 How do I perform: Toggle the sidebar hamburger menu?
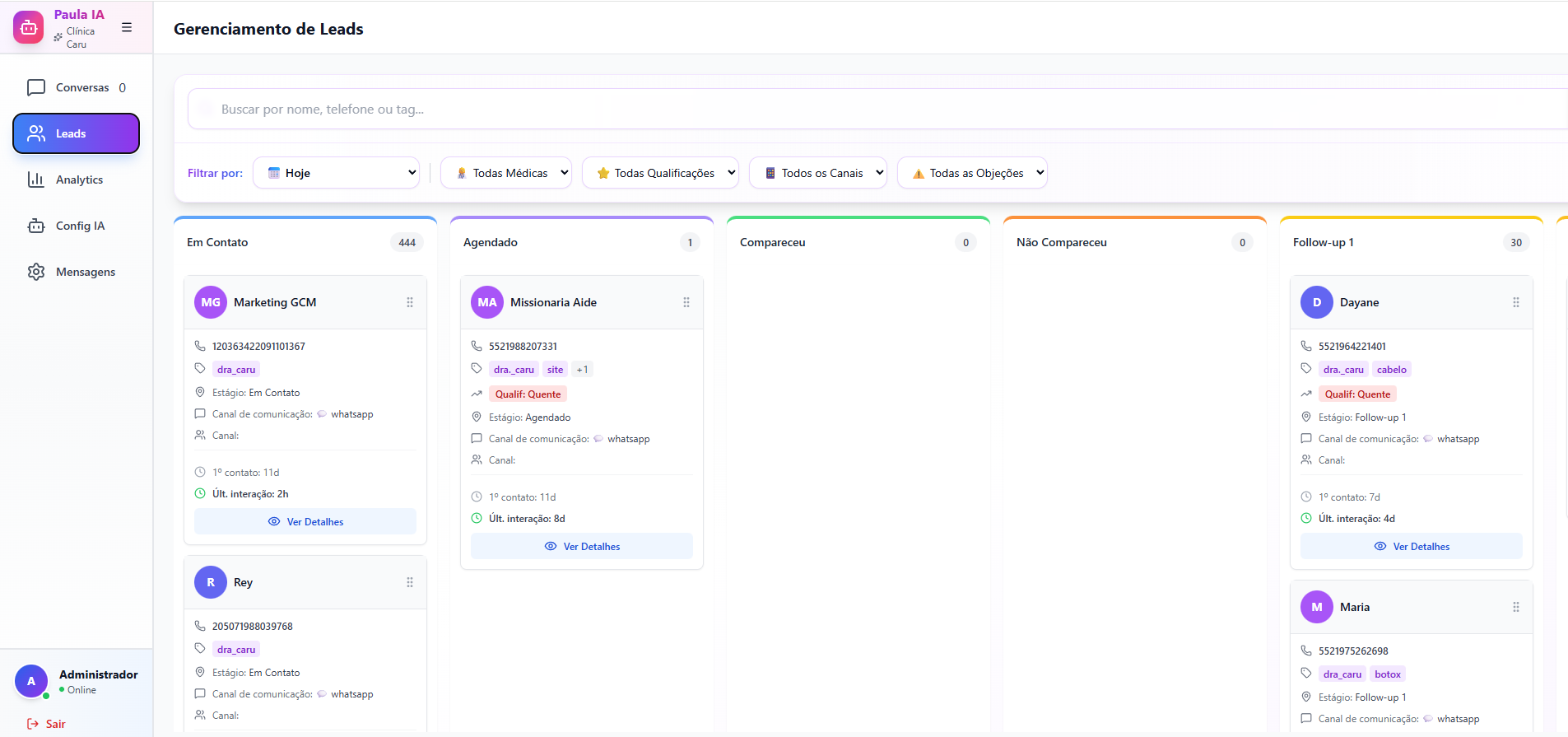[x=127, y=27]
